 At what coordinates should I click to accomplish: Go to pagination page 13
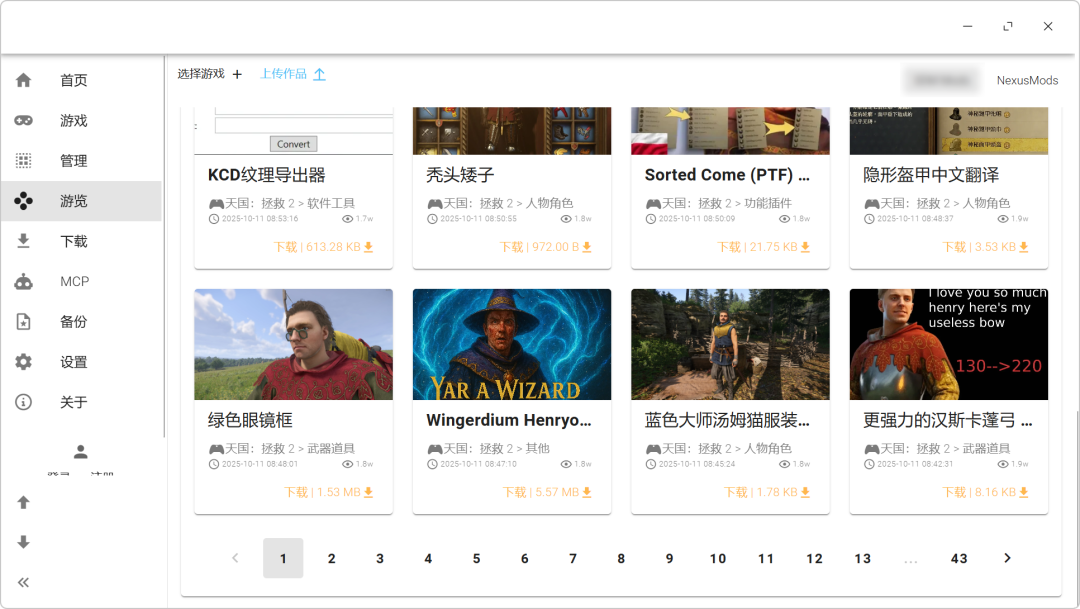click(862, 558)
